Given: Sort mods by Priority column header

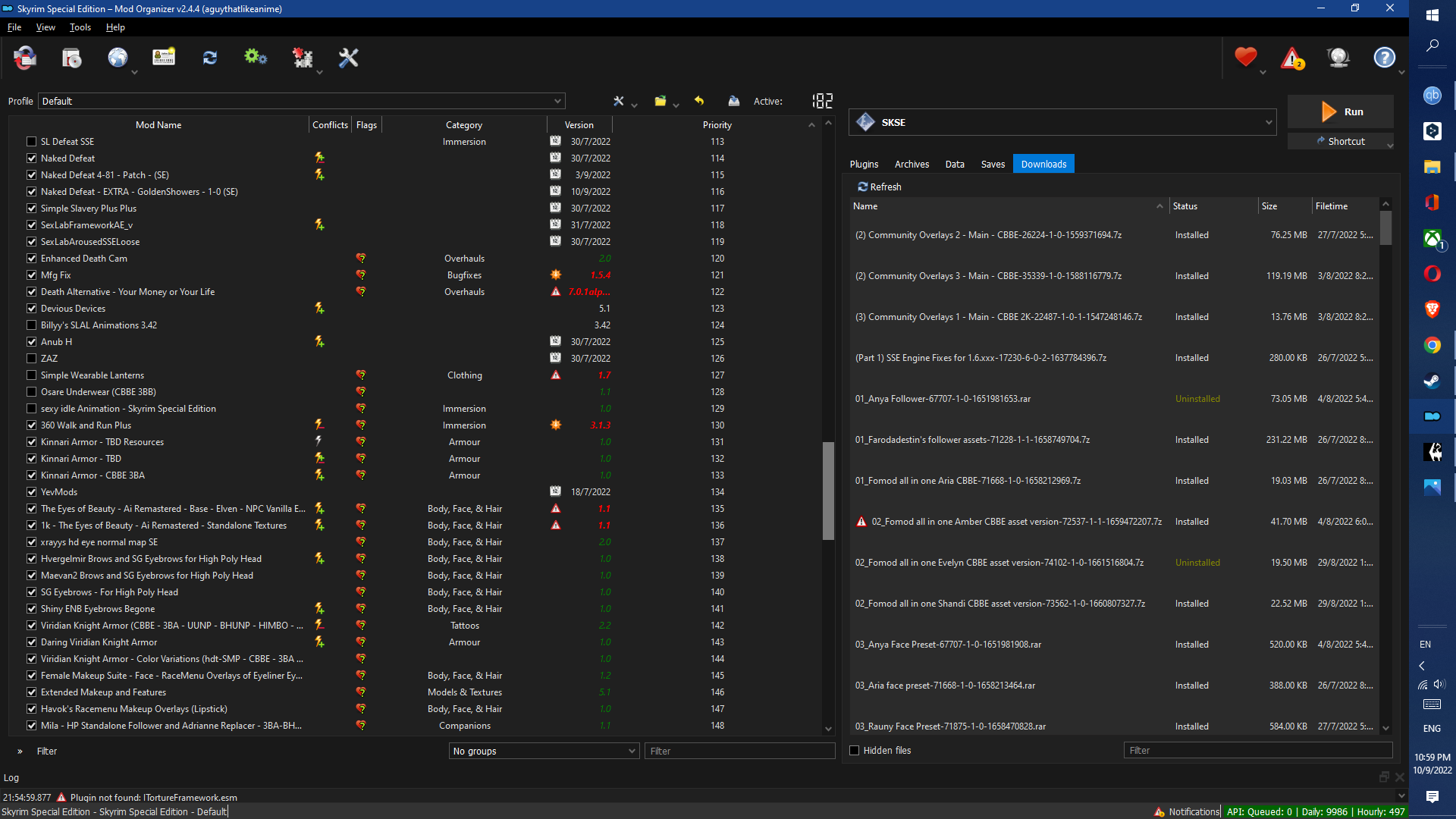Looking at the screenshot, I should [x=717, y=125].
